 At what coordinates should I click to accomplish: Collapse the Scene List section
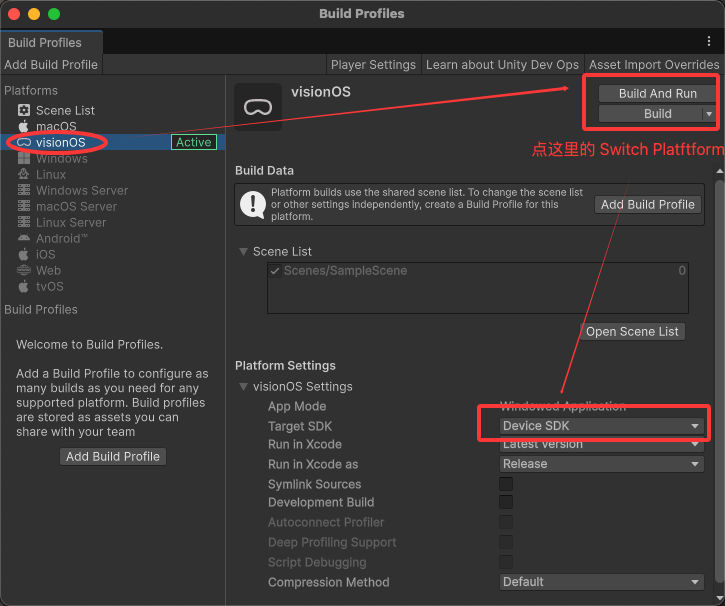click(x=243, y=251)
